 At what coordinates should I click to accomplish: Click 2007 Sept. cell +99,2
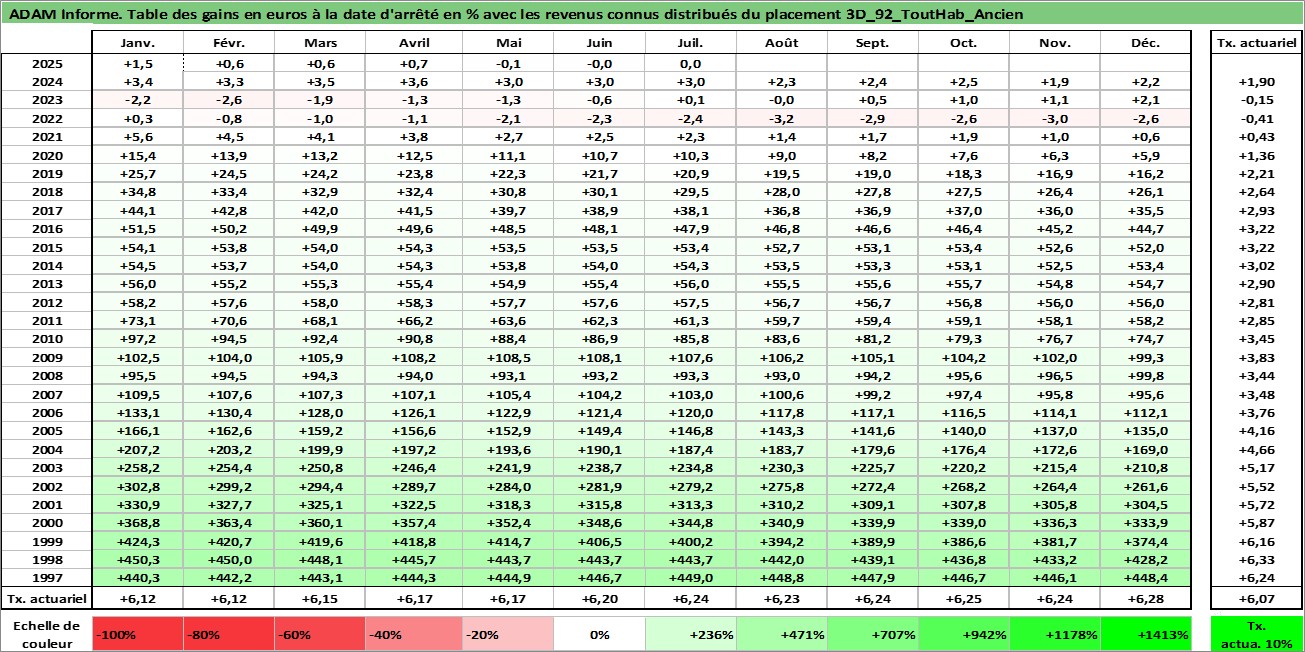[872, 394]
